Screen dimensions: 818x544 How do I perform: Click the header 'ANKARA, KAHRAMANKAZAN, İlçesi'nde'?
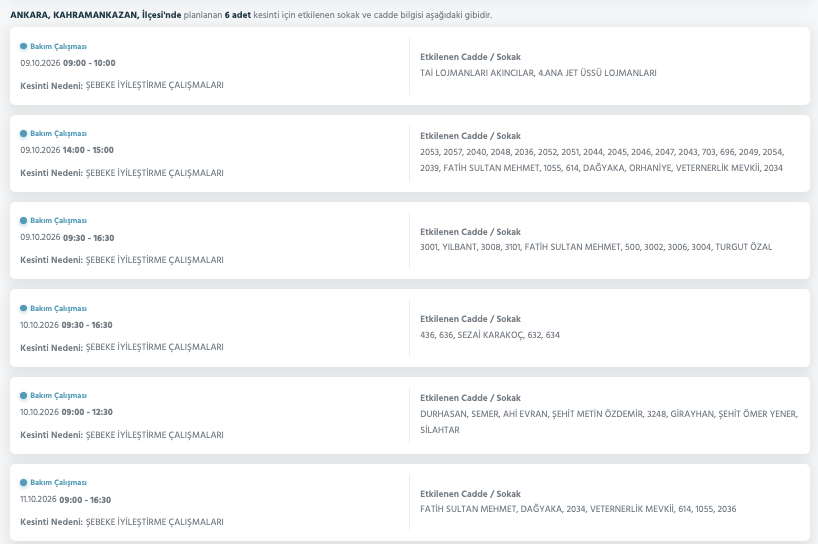[96, 15]
